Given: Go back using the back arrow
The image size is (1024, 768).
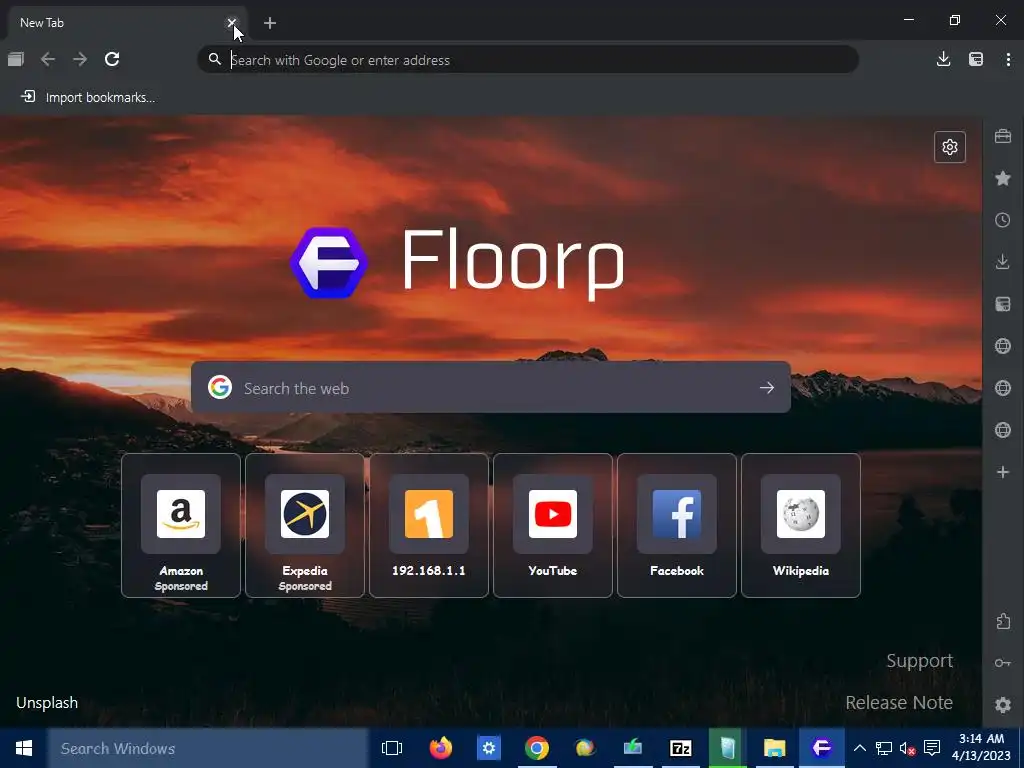Looking at the screenshot, I should coord(48,59).
